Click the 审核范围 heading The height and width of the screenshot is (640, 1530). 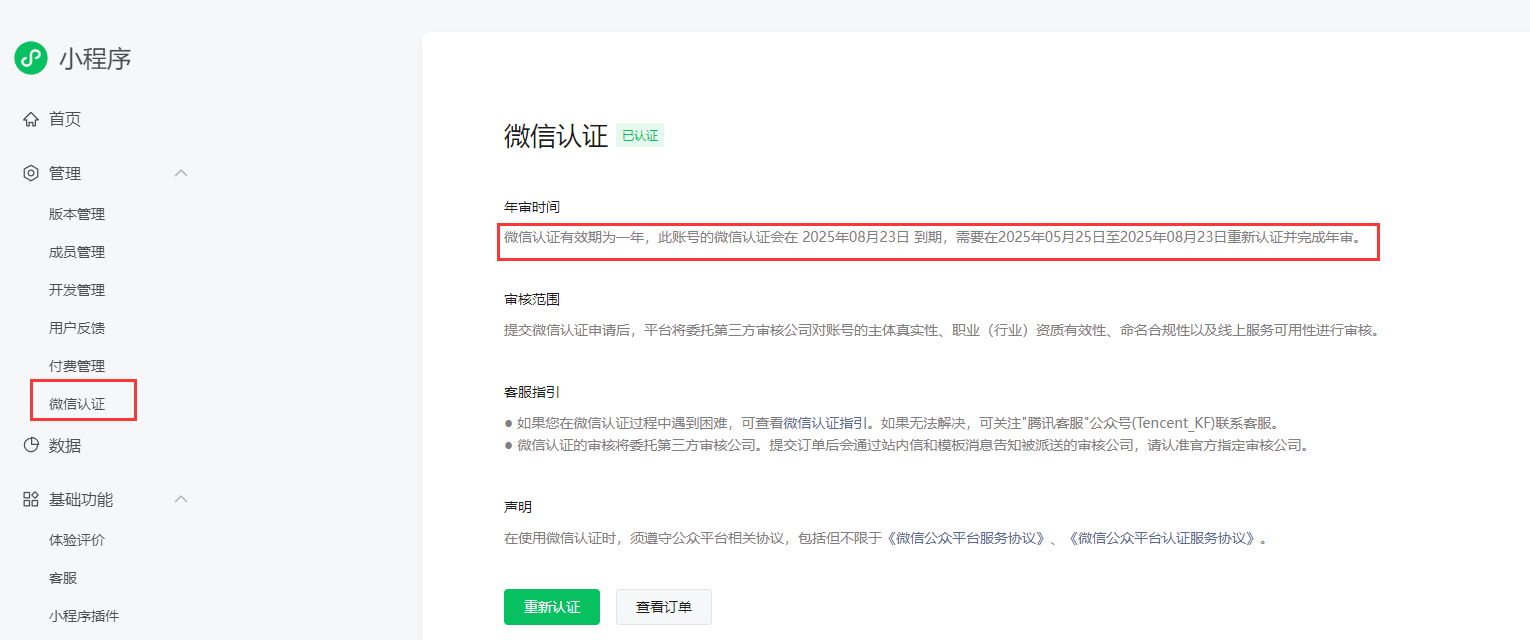(x=532, y=299)
